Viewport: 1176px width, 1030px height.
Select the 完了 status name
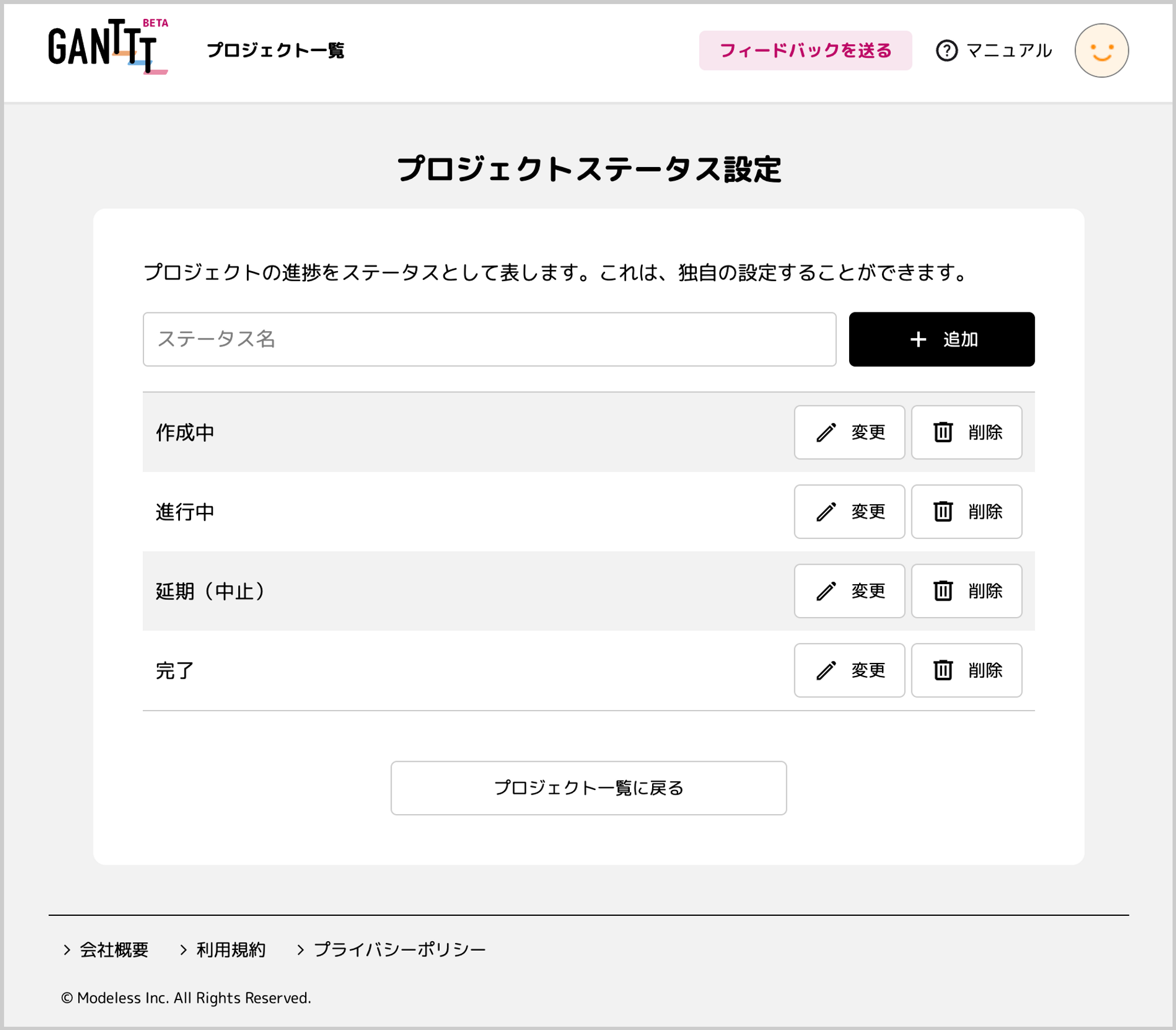[175, 671]
